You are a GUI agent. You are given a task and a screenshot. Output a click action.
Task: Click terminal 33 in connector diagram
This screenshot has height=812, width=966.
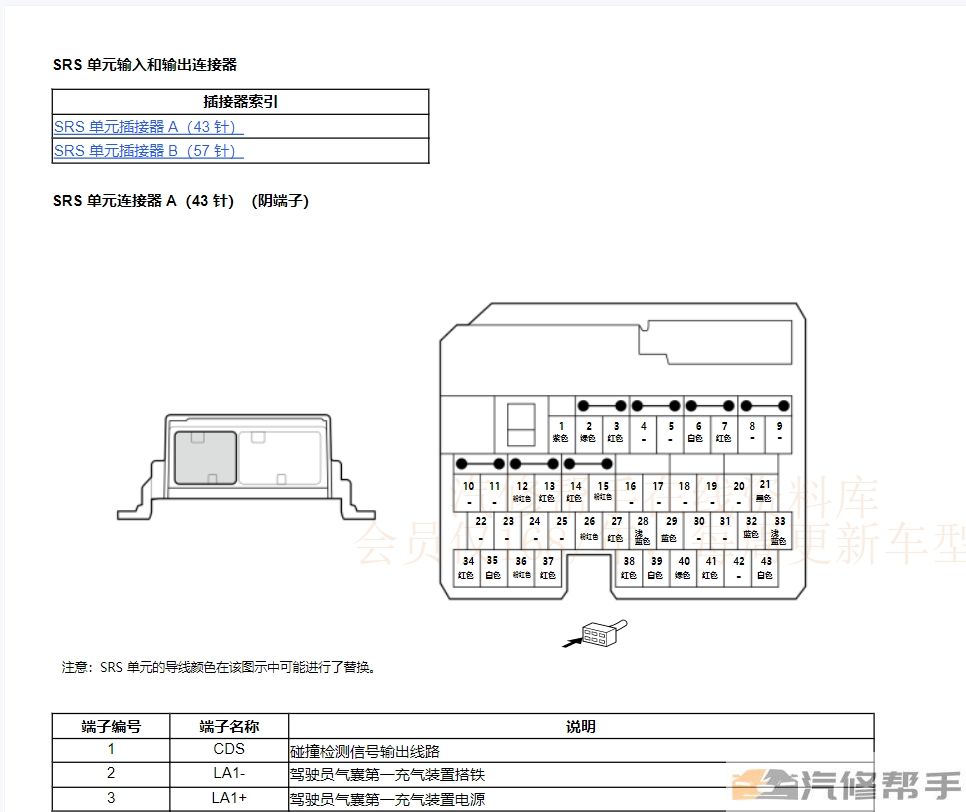(779, 529)
